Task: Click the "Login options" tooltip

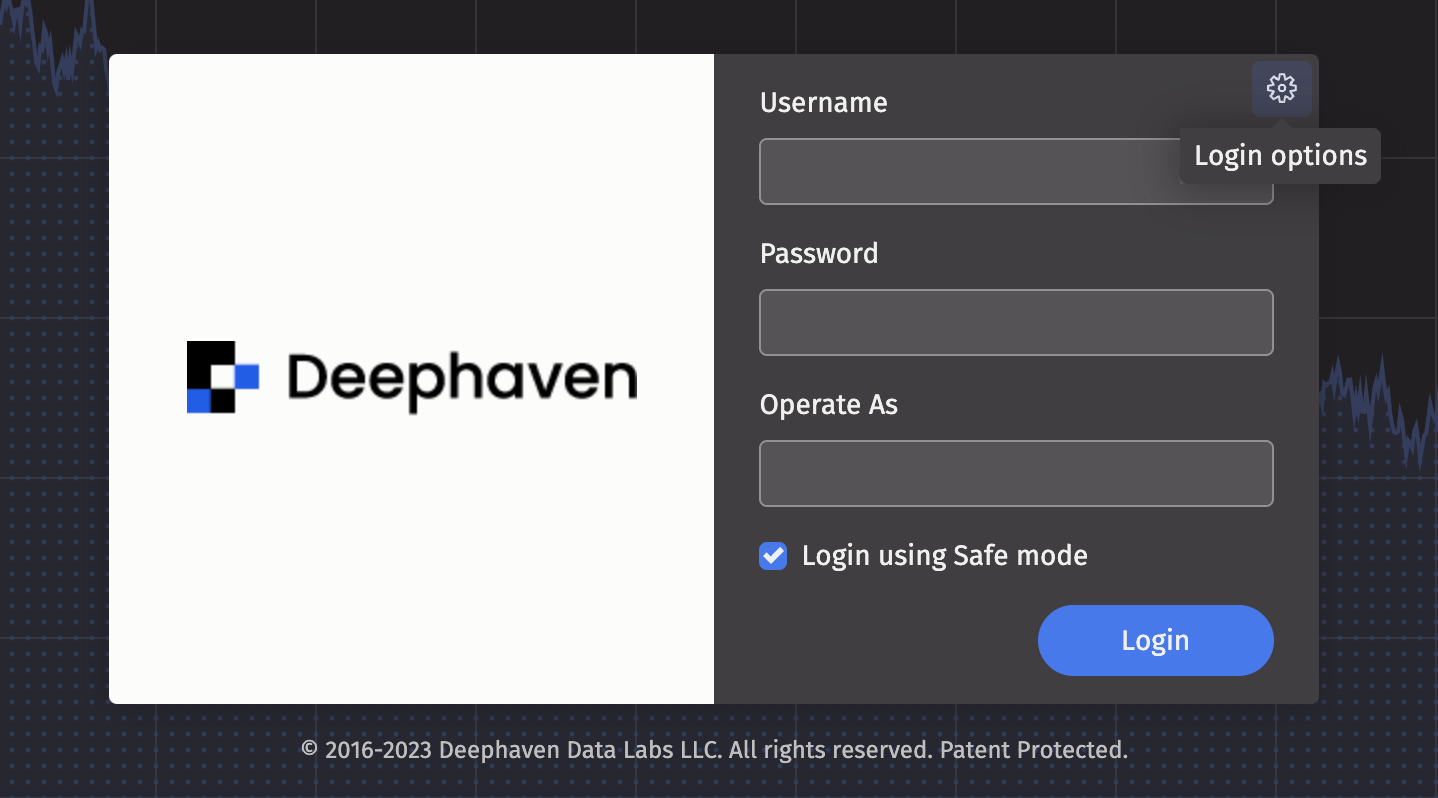Action: point(1280,156)
